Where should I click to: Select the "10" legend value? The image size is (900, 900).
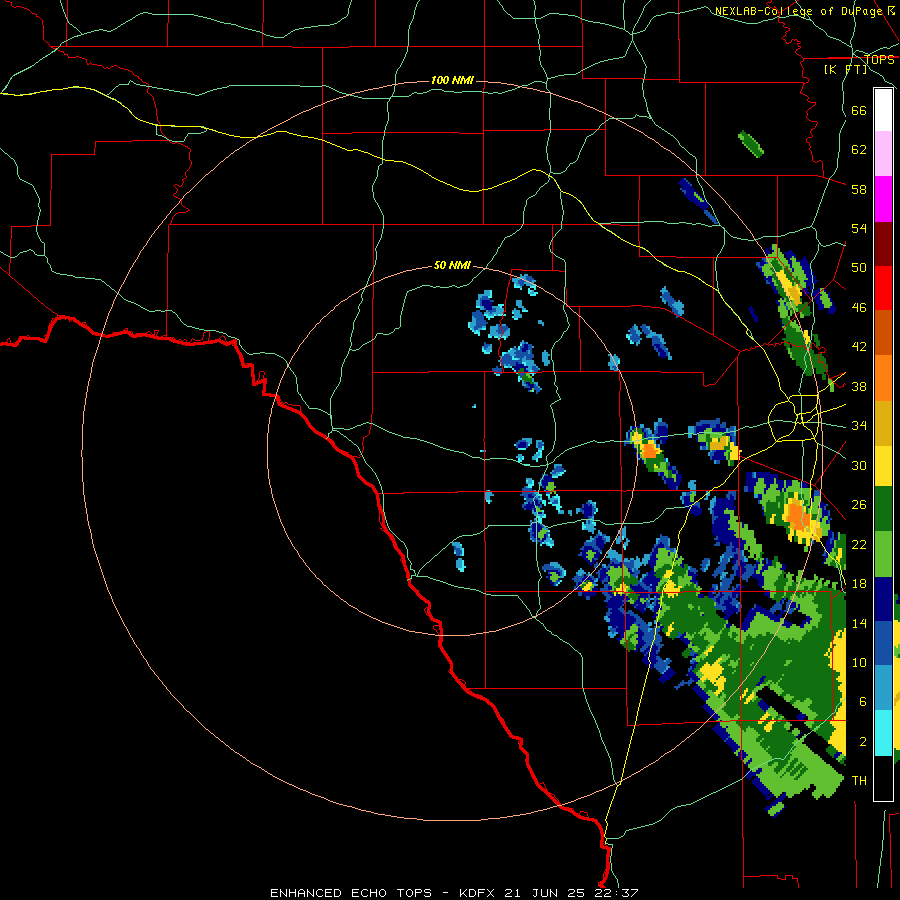point(859,663)
